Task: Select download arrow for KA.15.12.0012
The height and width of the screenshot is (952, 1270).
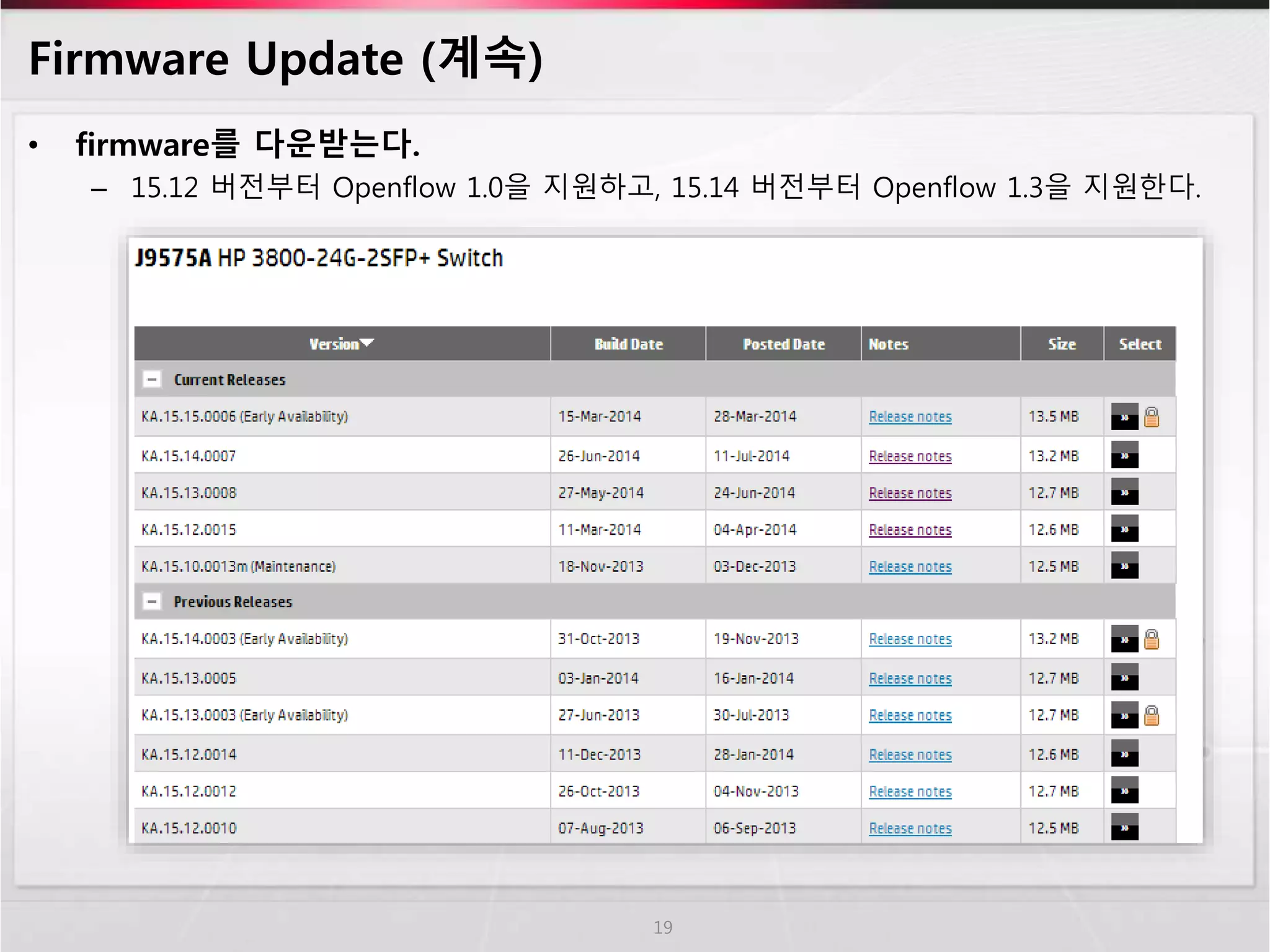Action: 1124,790
